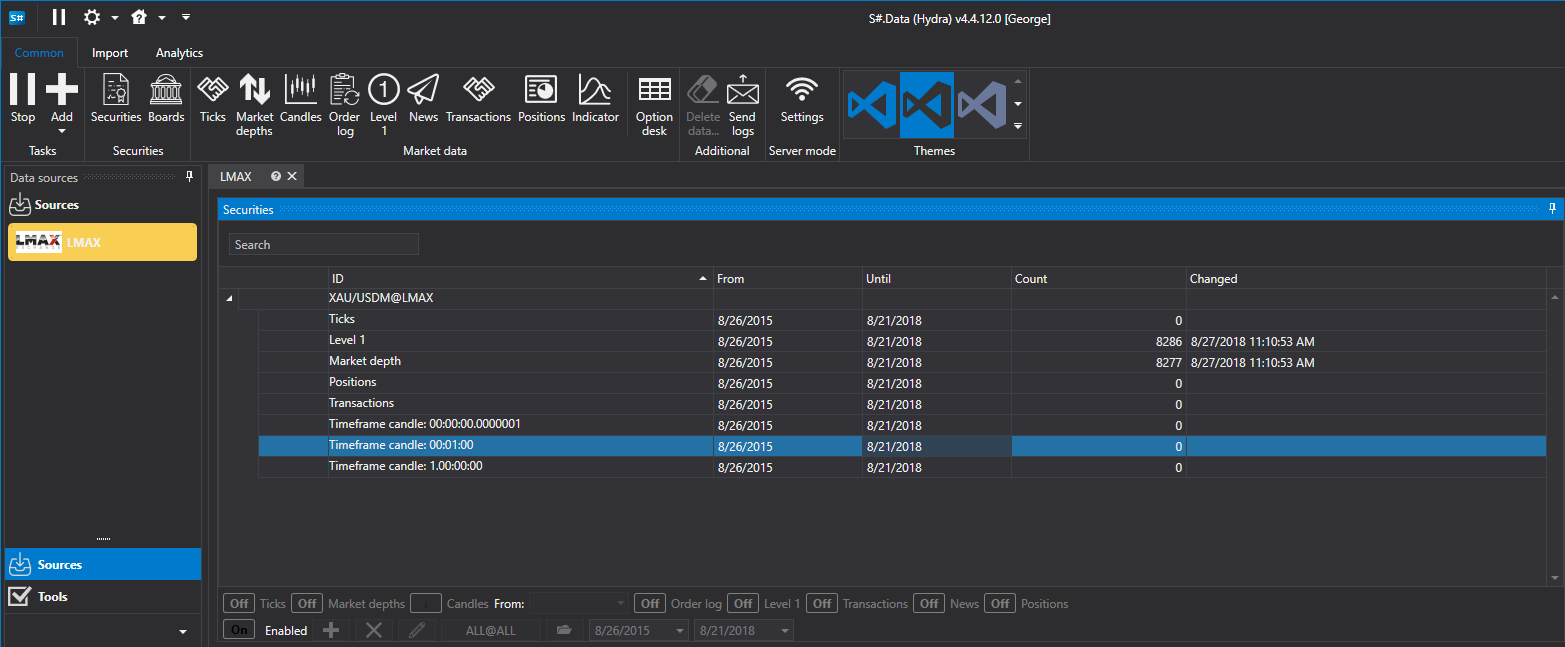
Task: Open the Securities ribbon icon
Action: [116, 90]
